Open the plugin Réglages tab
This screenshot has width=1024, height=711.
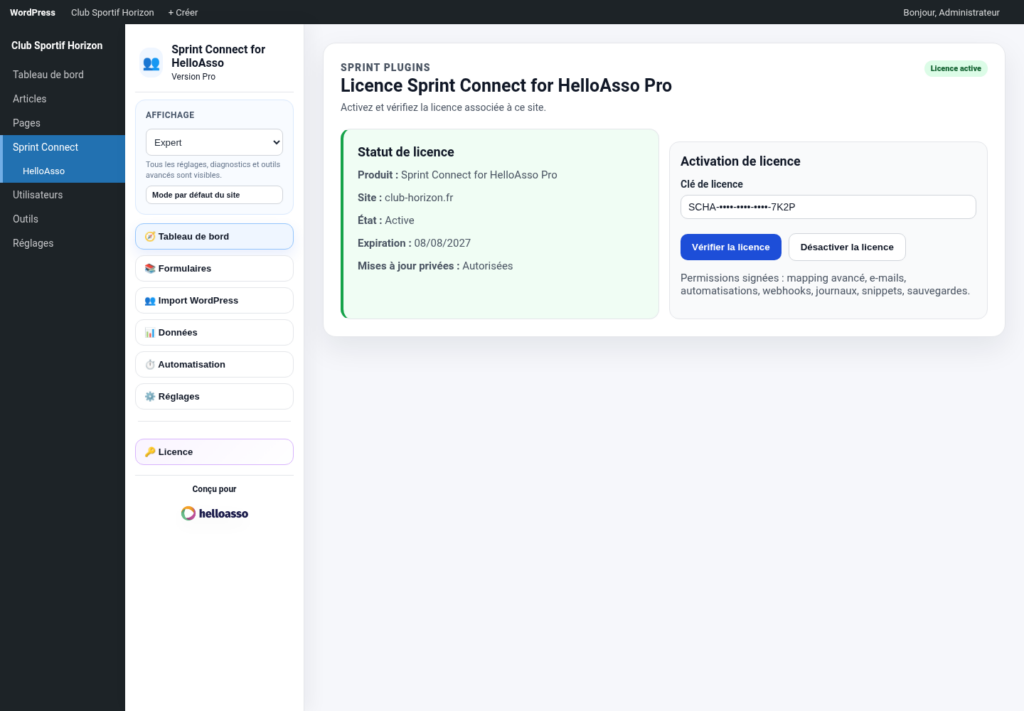pyautogui.click(x=214, y=396)
